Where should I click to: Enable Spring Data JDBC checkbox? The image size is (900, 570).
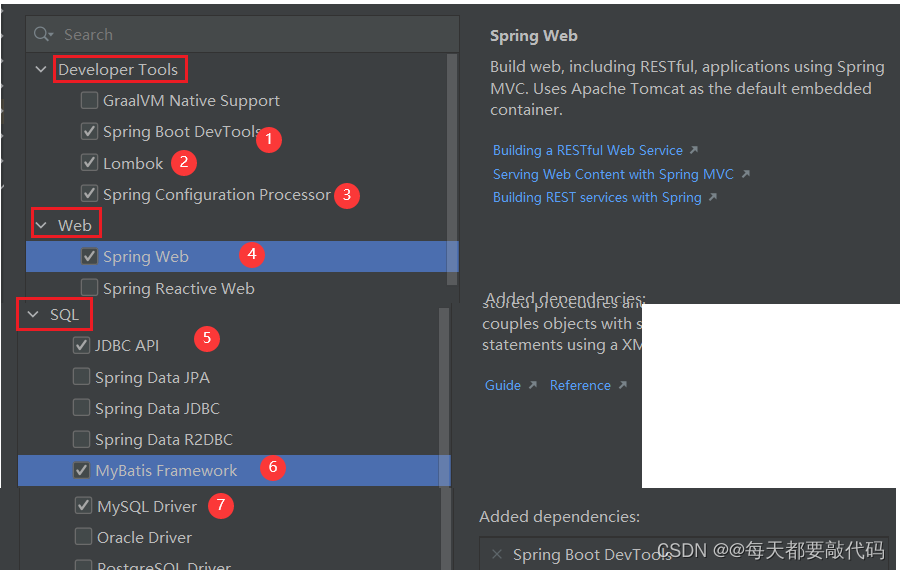82,408
